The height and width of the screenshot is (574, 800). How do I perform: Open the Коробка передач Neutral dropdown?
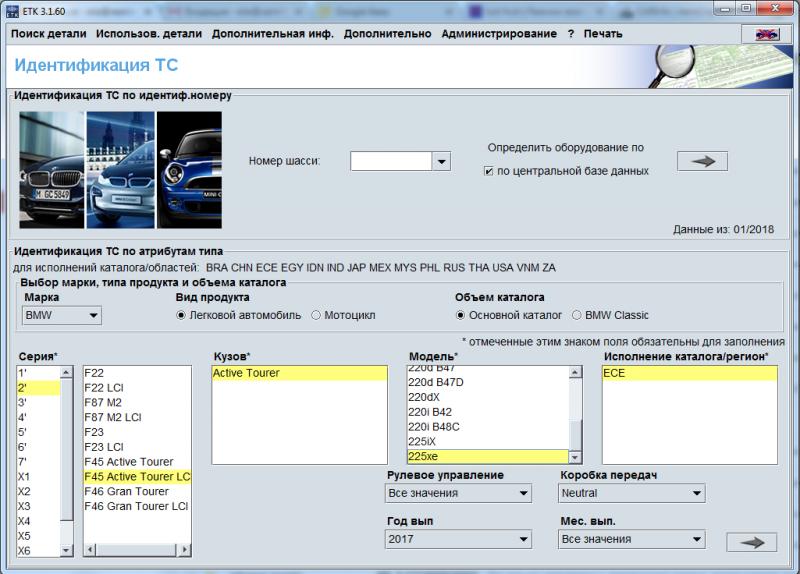pyautogui.click(x=632, y=493)
